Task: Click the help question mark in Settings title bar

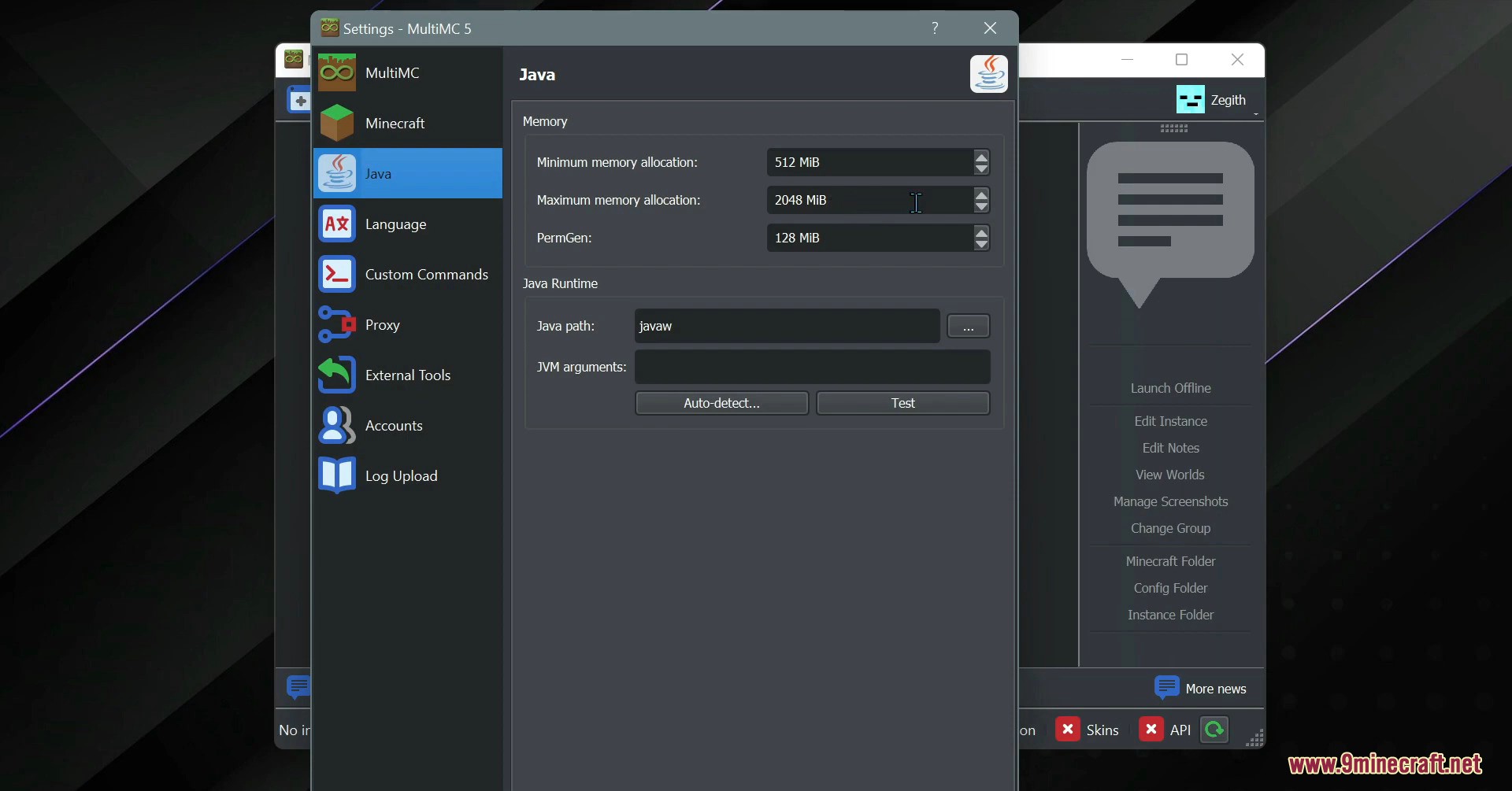Action: point(935,28)
